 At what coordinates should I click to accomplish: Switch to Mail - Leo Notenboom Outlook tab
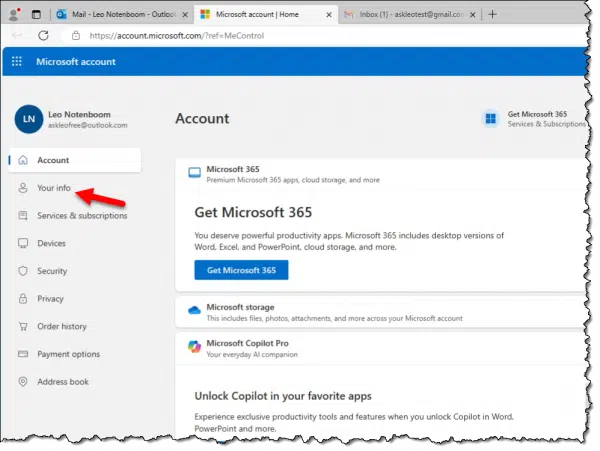pos(122,15)
